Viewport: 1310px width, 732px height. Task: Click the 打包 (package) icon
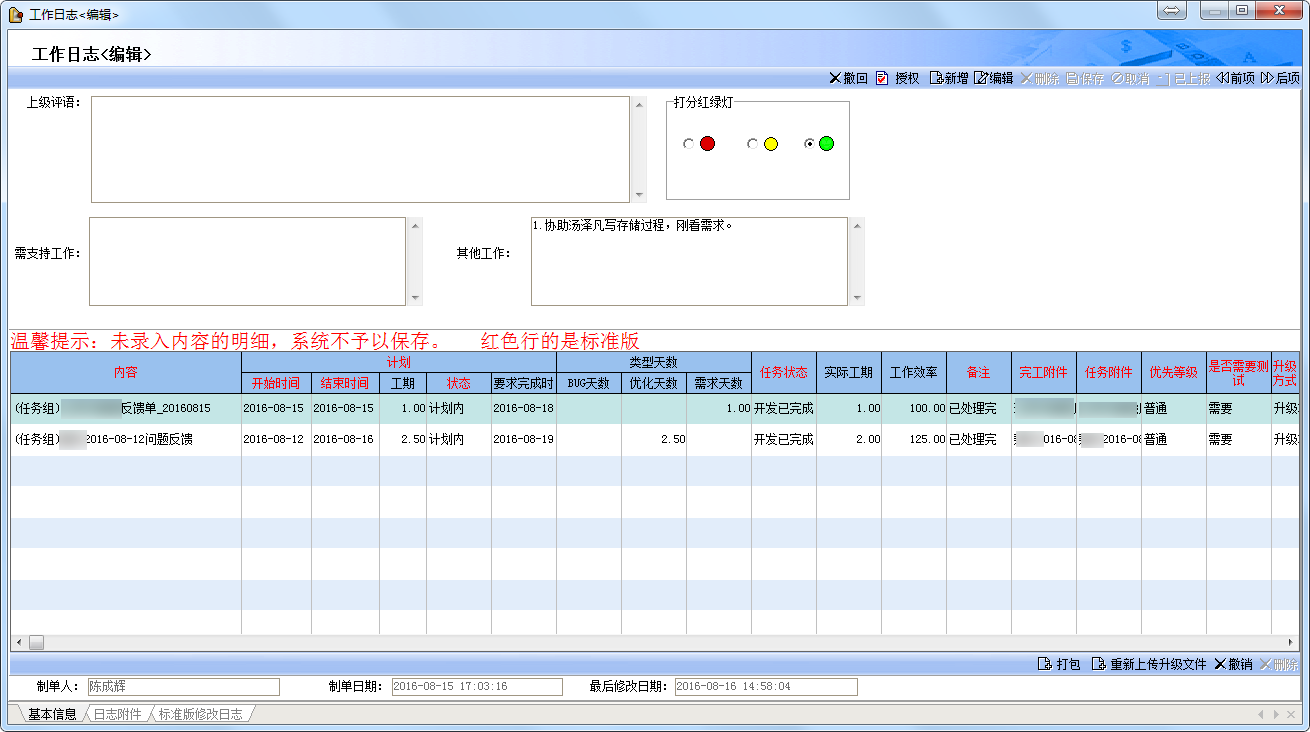(1045, 664)
